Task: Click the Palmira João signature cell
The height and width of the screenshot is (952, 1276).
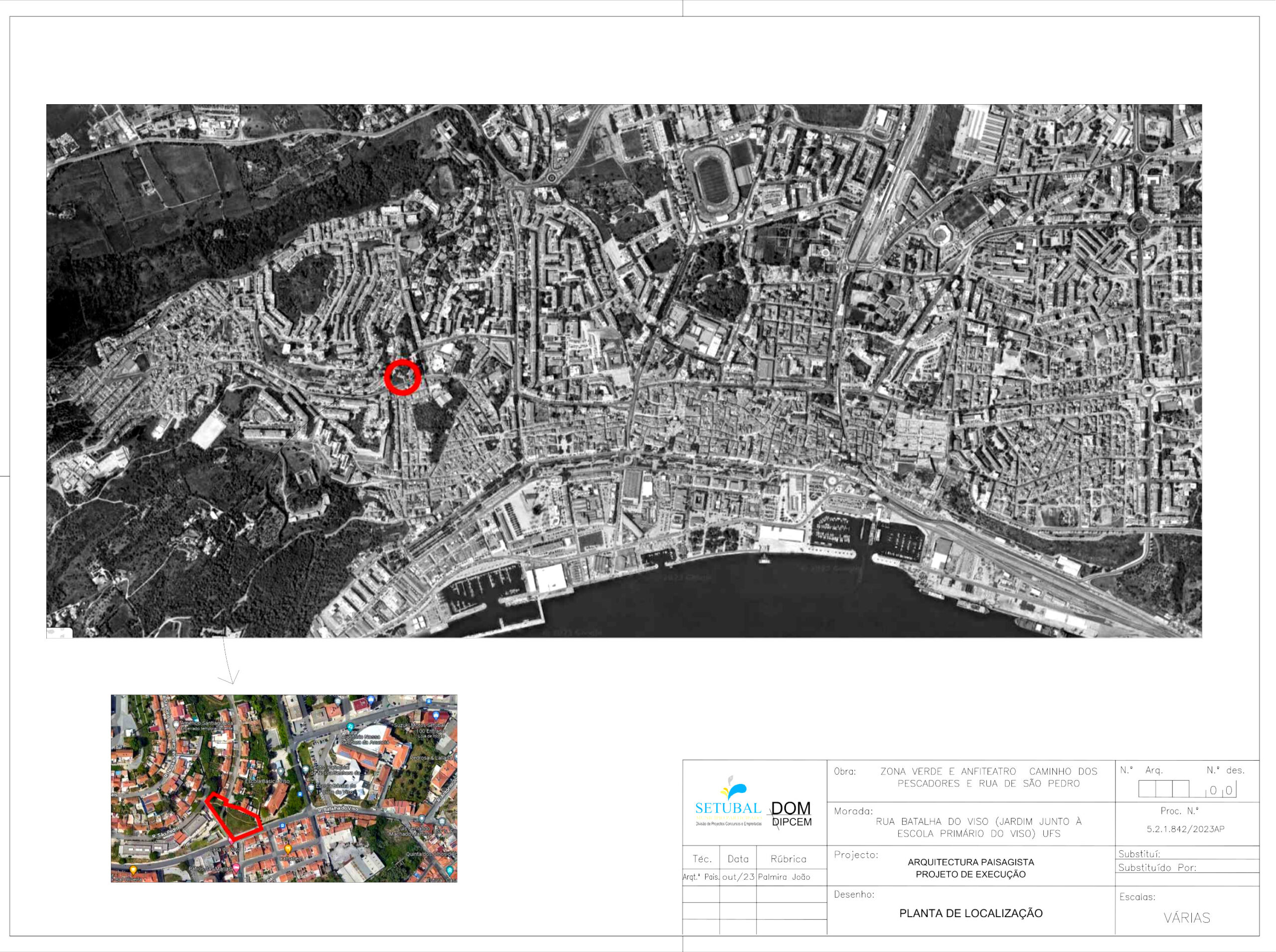Action: click(x=784, y=877)
